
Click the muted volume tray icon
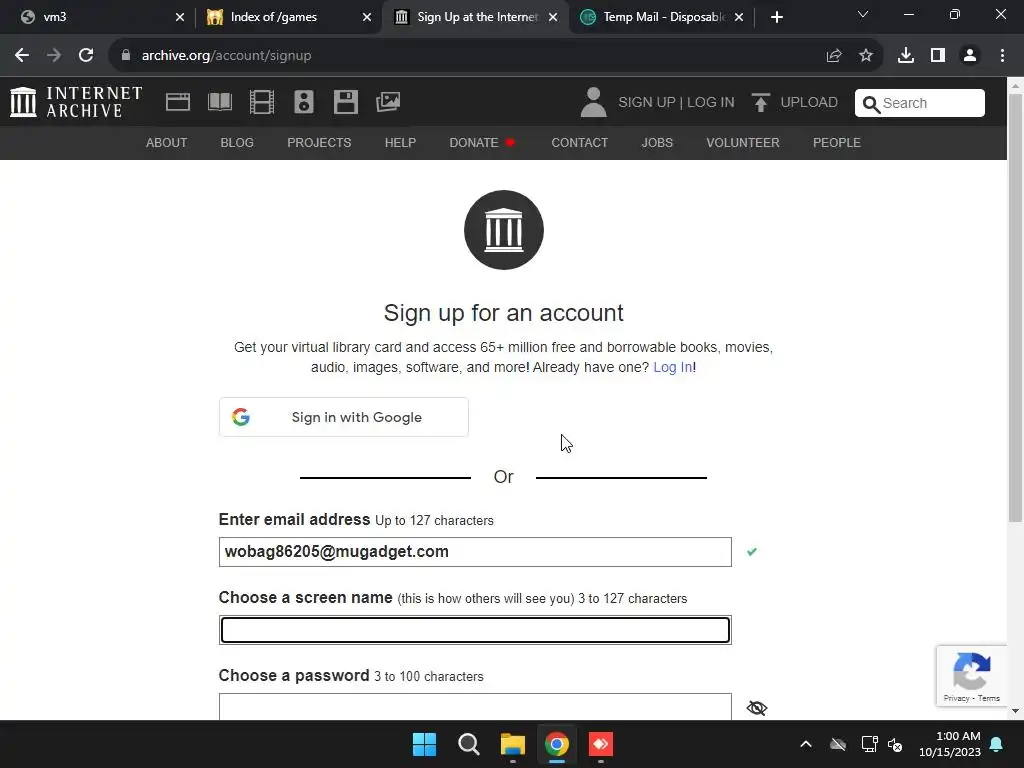tap(895, 744)
